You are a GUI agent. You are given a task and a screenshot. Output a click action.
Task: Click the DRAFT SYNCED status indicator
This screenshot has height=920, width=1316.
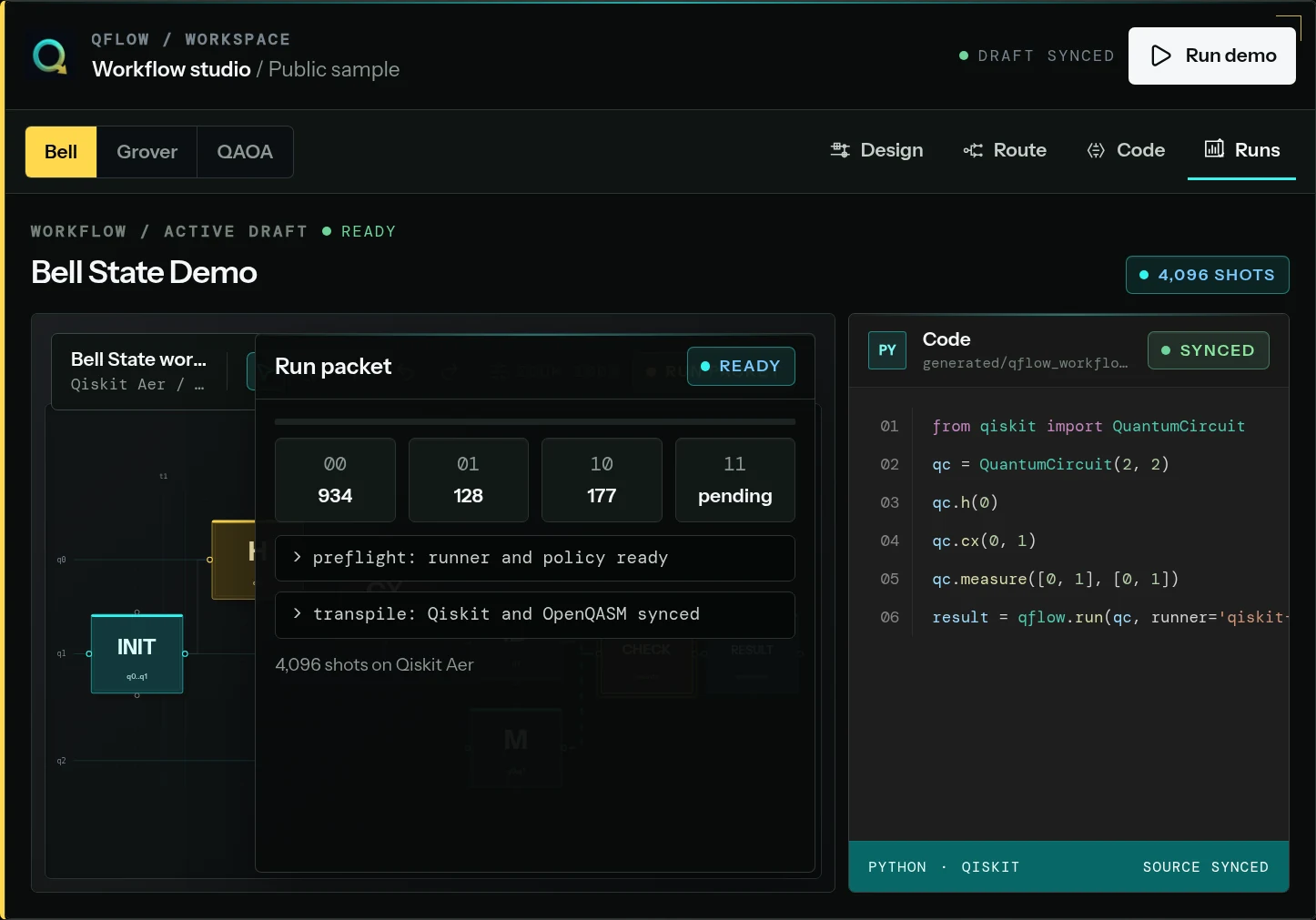tap(1037, 56)
